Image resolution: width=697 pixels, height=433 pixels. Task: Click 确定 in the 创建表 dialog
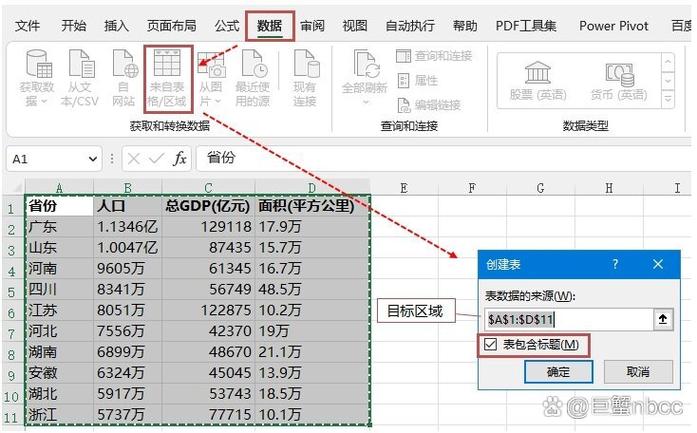point(558,371)
